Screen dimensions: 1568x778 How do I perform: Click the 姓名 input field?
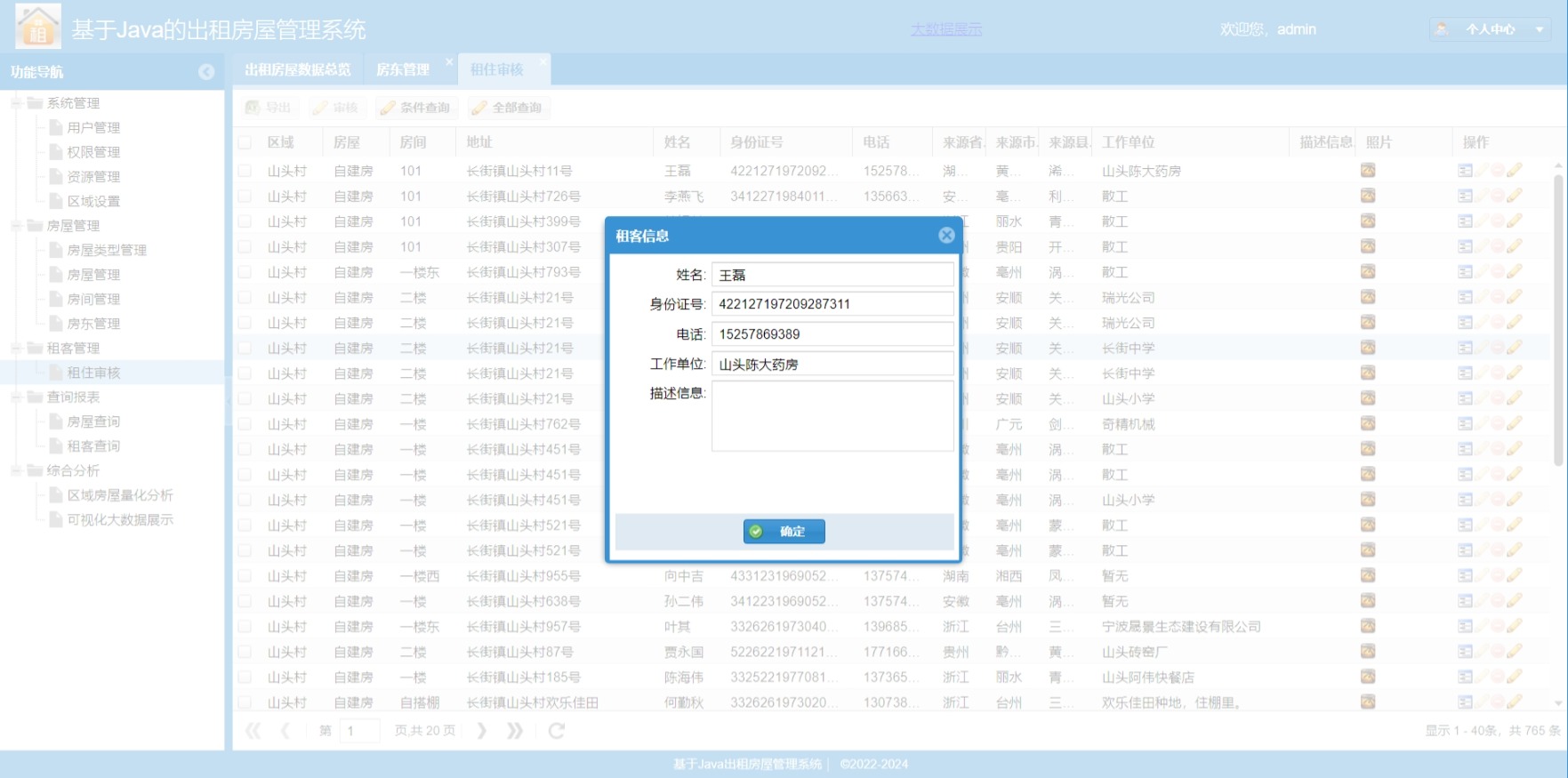832,275
